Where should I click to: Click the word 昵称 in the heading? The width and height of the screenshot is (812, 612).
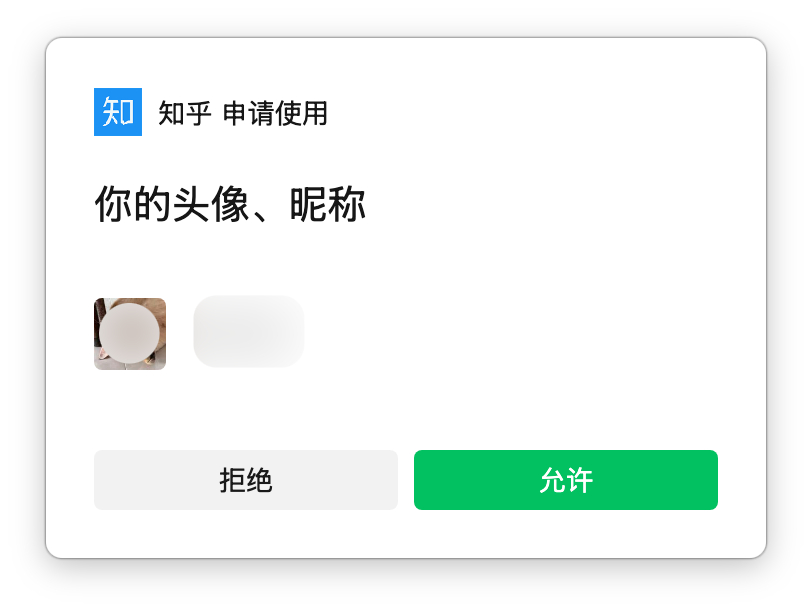click(327, 205)
